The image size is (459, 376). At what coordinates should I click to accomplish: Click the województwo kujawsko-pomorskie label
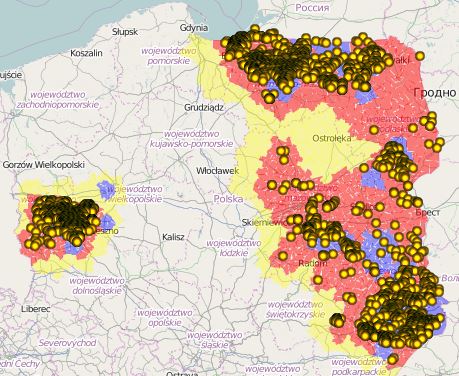tap(191, 139)
